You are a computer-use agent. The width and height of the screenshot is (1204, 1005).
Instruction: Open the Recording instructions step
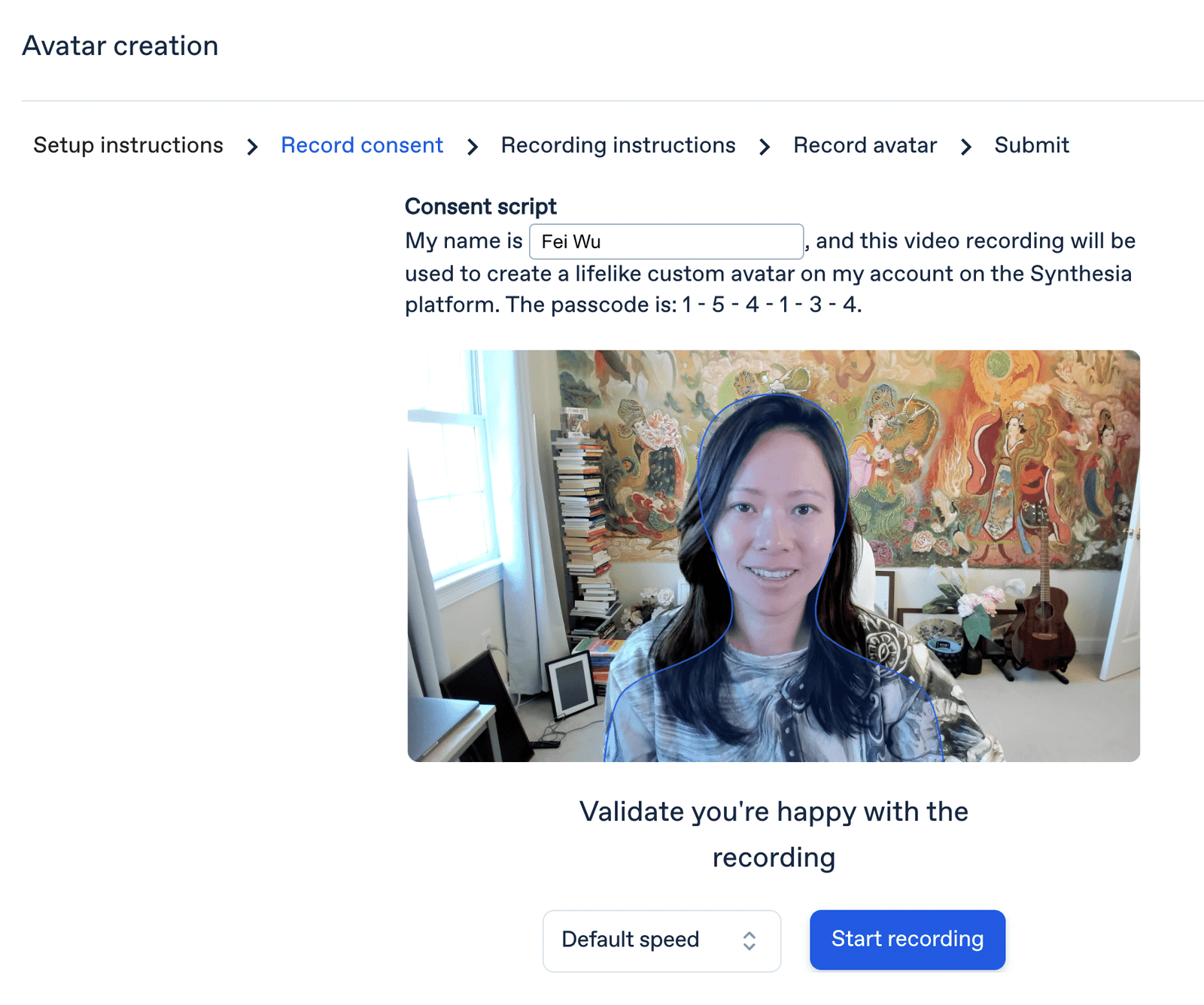coord(618,145)
